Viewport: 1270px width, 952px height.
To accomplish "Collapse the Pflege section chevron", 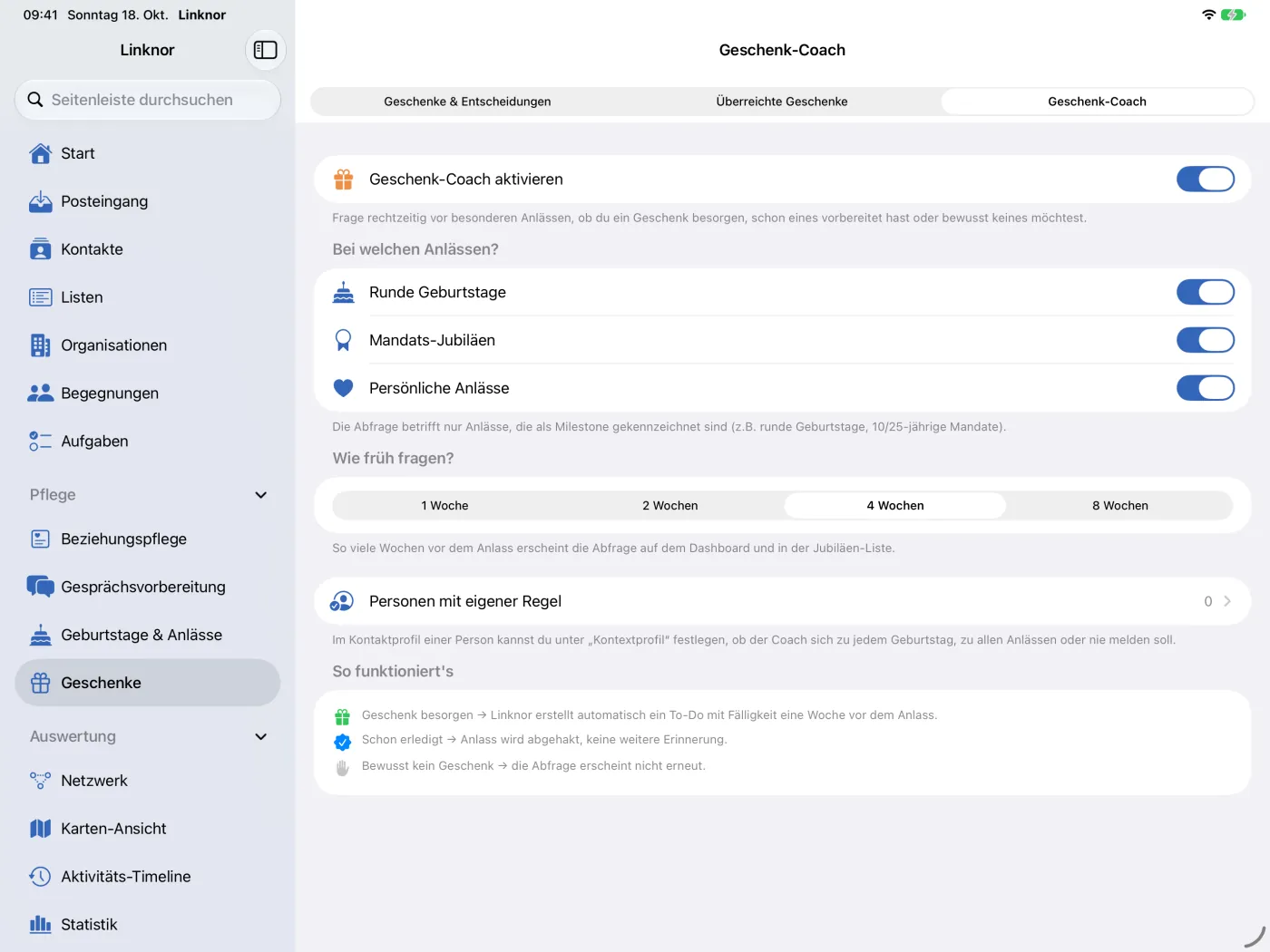I will click(261, 495).
